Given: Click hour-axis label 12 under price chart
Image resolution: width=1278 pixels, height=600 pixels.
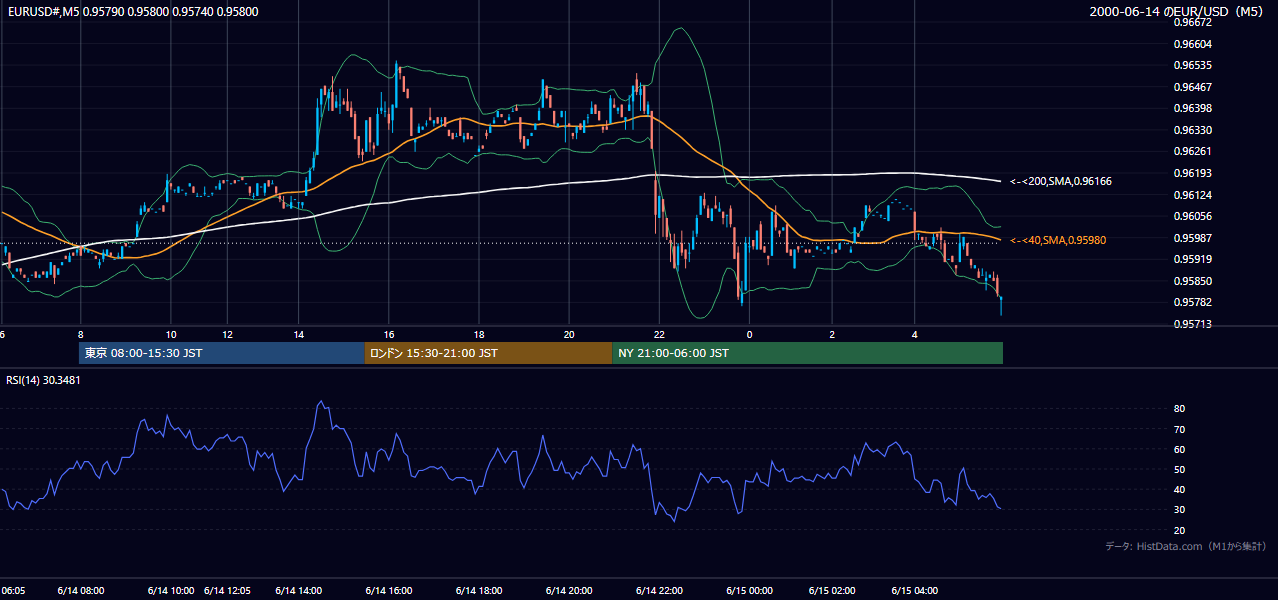Looking at the screenshot, I should coord(227,334).
